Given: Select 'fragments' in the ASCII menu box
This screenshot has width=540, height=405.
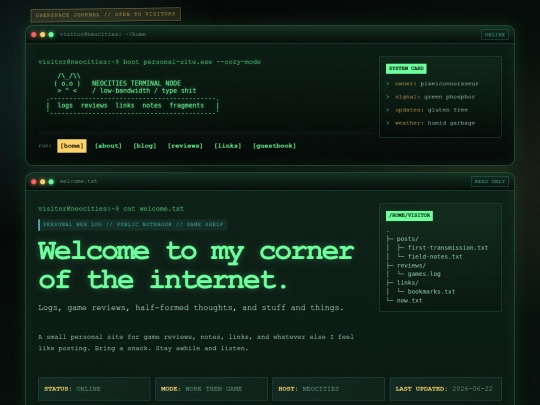Looking at the screenshot, I should (x=187, y=105).
